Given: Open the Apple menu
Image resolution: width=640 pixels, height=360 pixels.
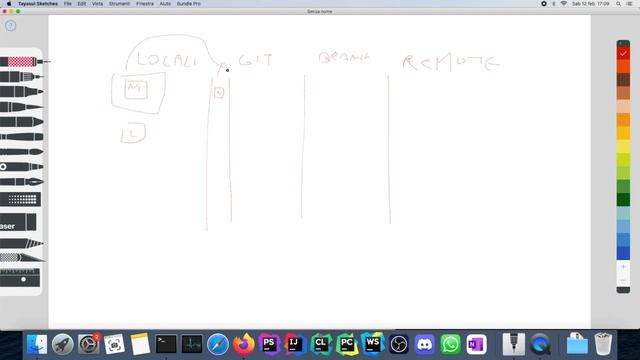Looking at the screenshot, I should 9,4.
